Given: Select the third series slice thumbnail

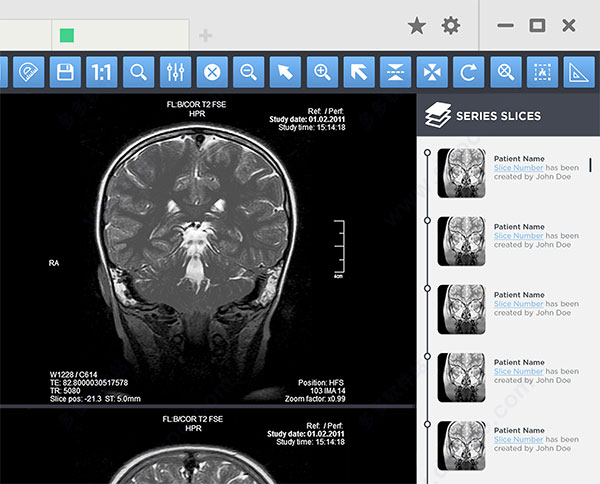Looking at the screenshot, I should pos(462,309).
